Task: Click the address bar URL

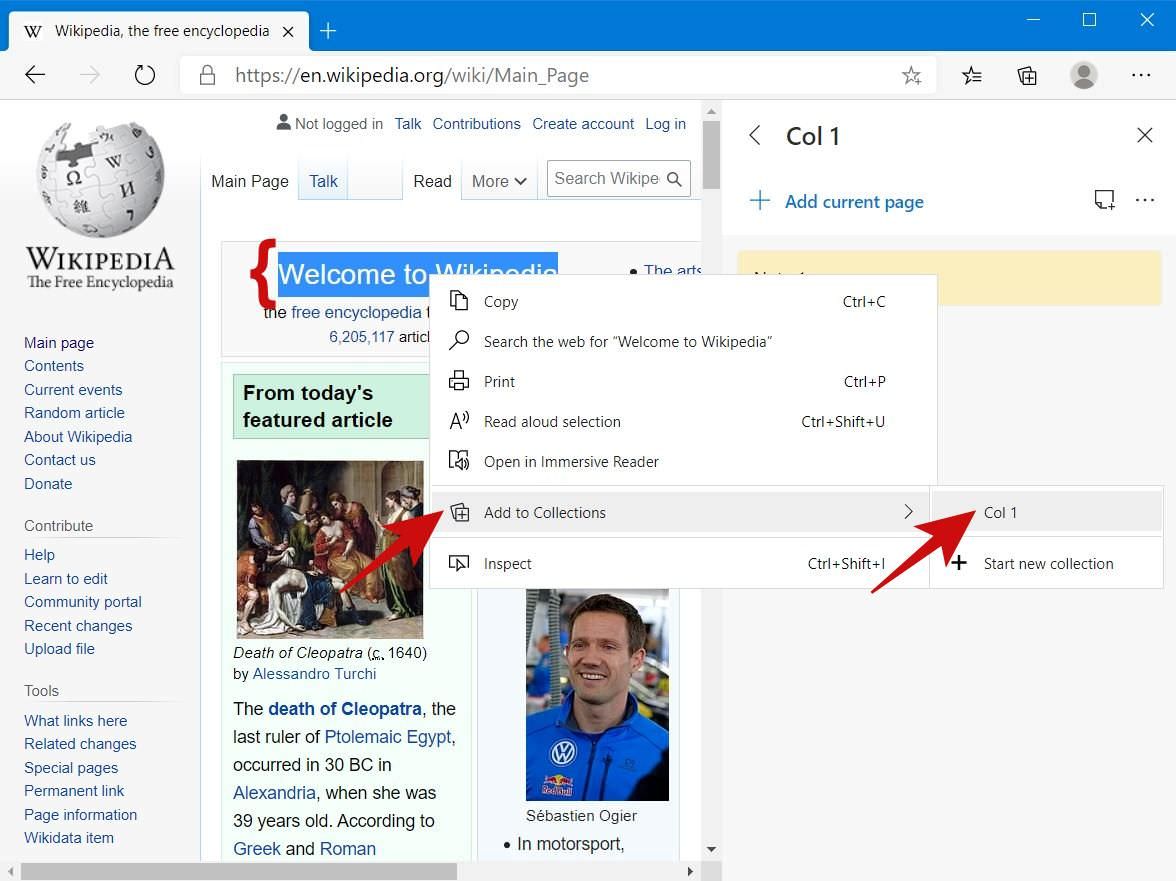Action: click(412, 76)
